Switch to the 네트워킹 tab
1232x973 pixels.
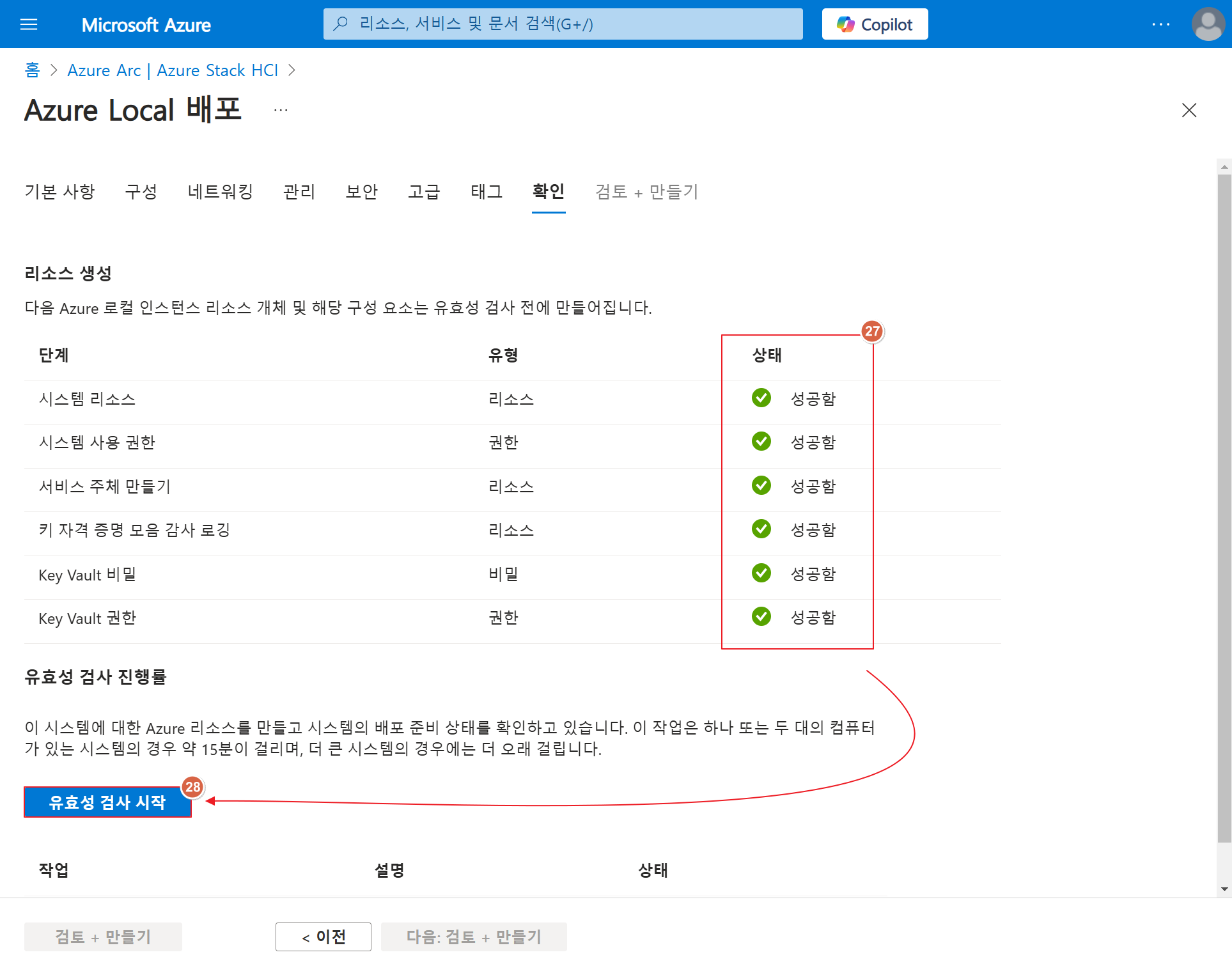point(221,191)
